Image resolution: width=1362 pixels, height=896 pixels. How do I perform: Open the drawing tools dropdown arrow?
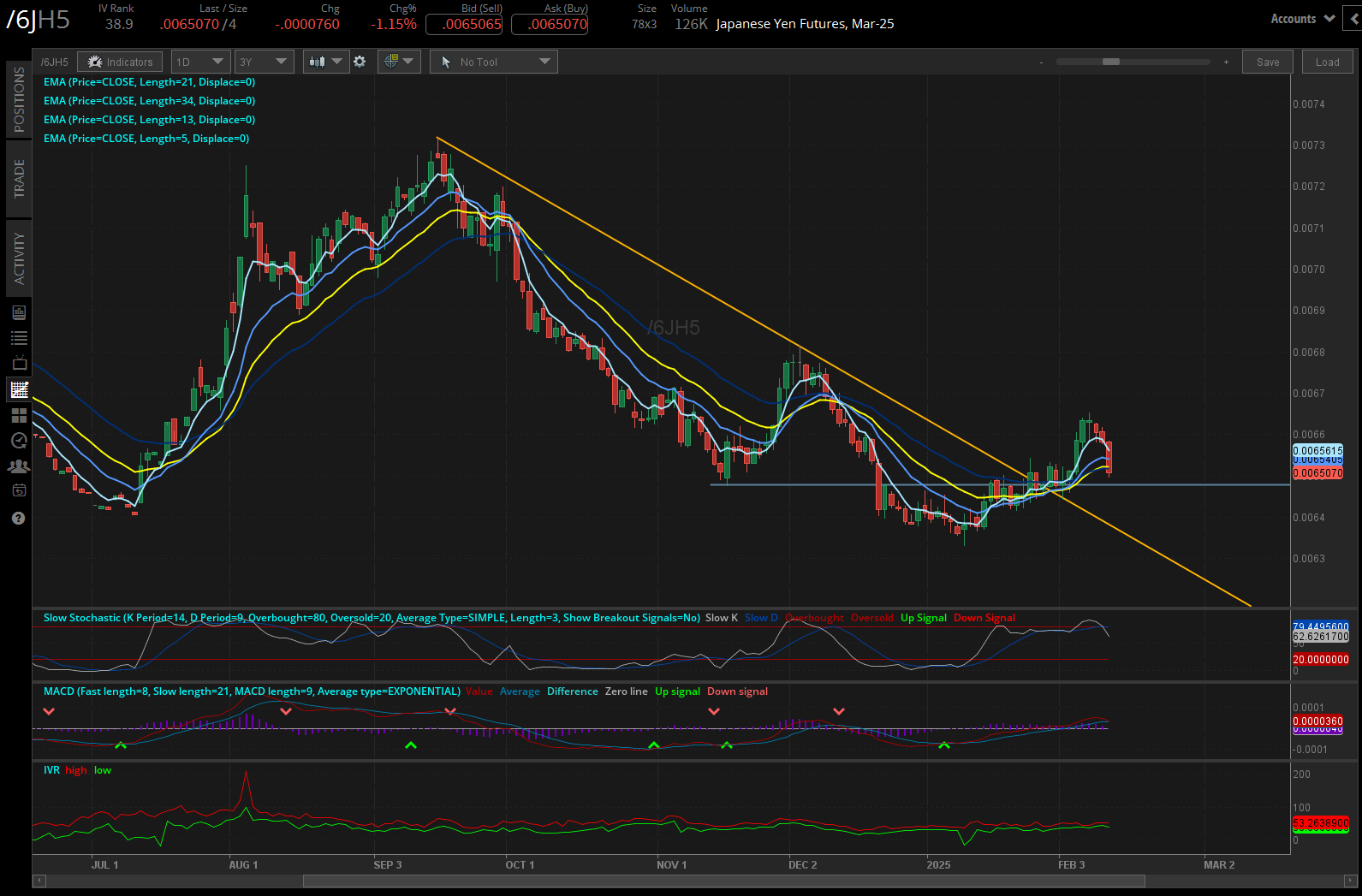(407, 62)
